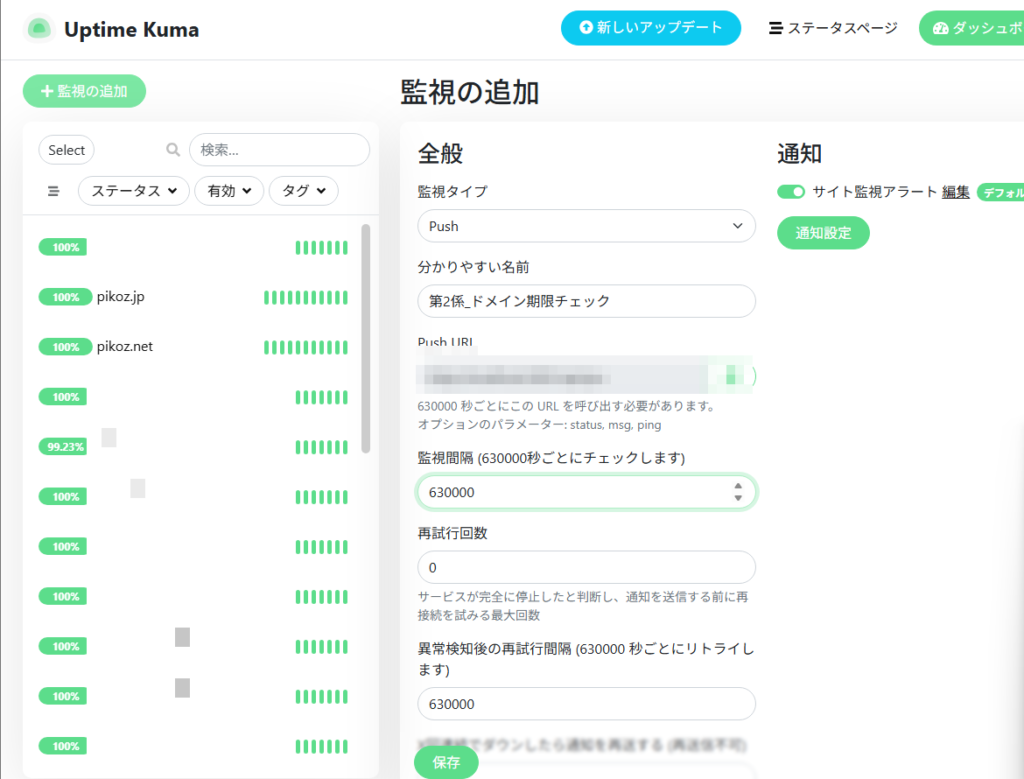The image size is (1024, 779).
Task: Click the Push URL field
Action: [586, 375]
